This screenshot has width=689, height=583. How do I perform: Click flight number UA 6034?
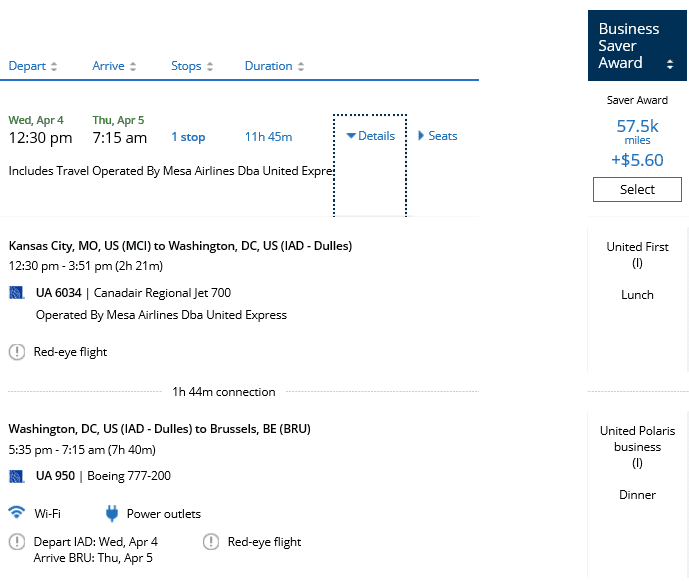pos(58,293)
